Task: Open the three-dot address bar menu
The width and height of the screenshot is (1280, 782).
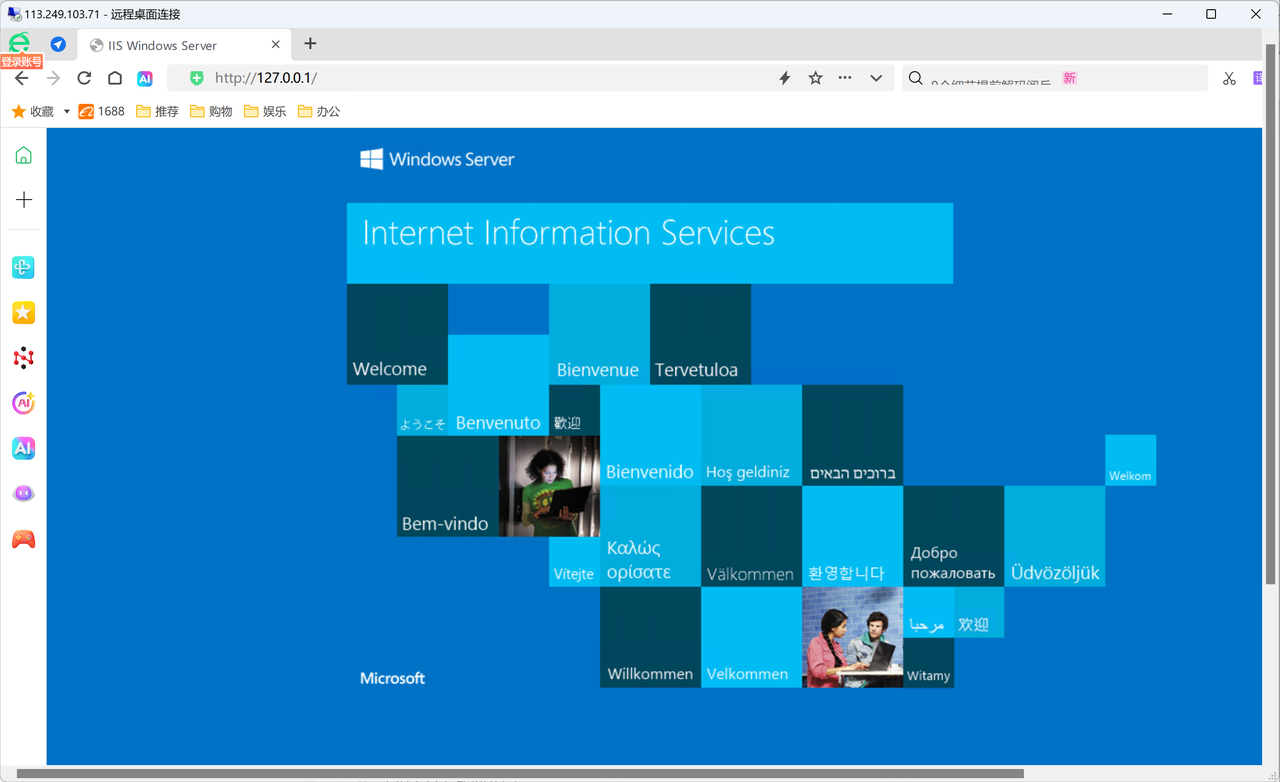Action: 845,78
